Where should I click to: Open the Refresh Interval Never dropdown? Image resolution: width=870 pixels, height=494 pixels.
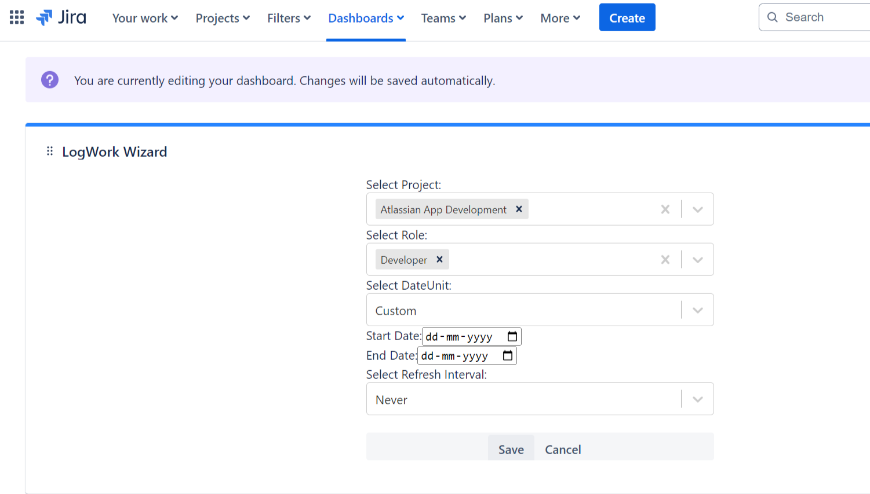point(539,399)
